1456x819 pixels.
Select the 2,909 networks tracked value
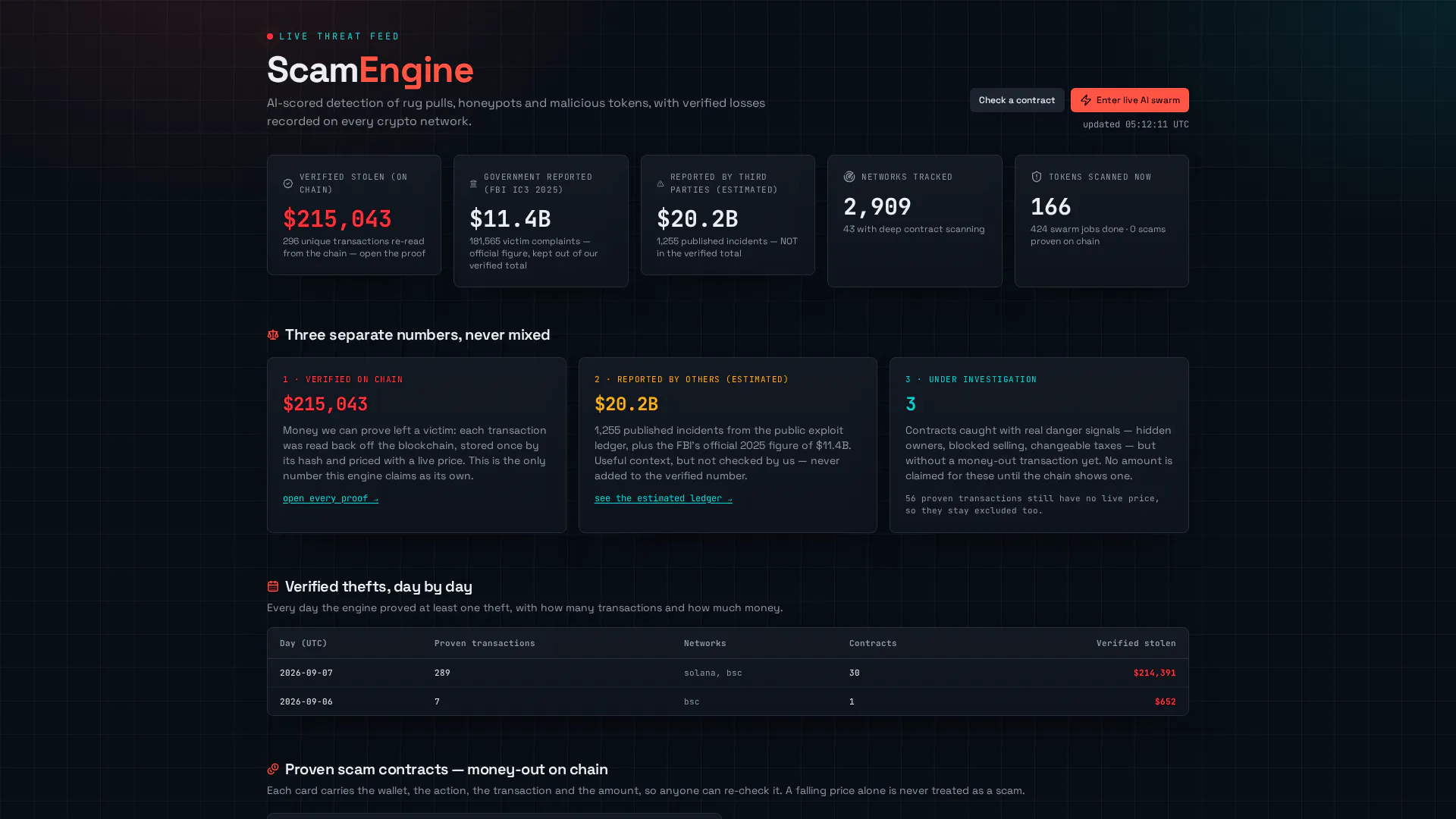pyautogui.click(x=877, y=206)
